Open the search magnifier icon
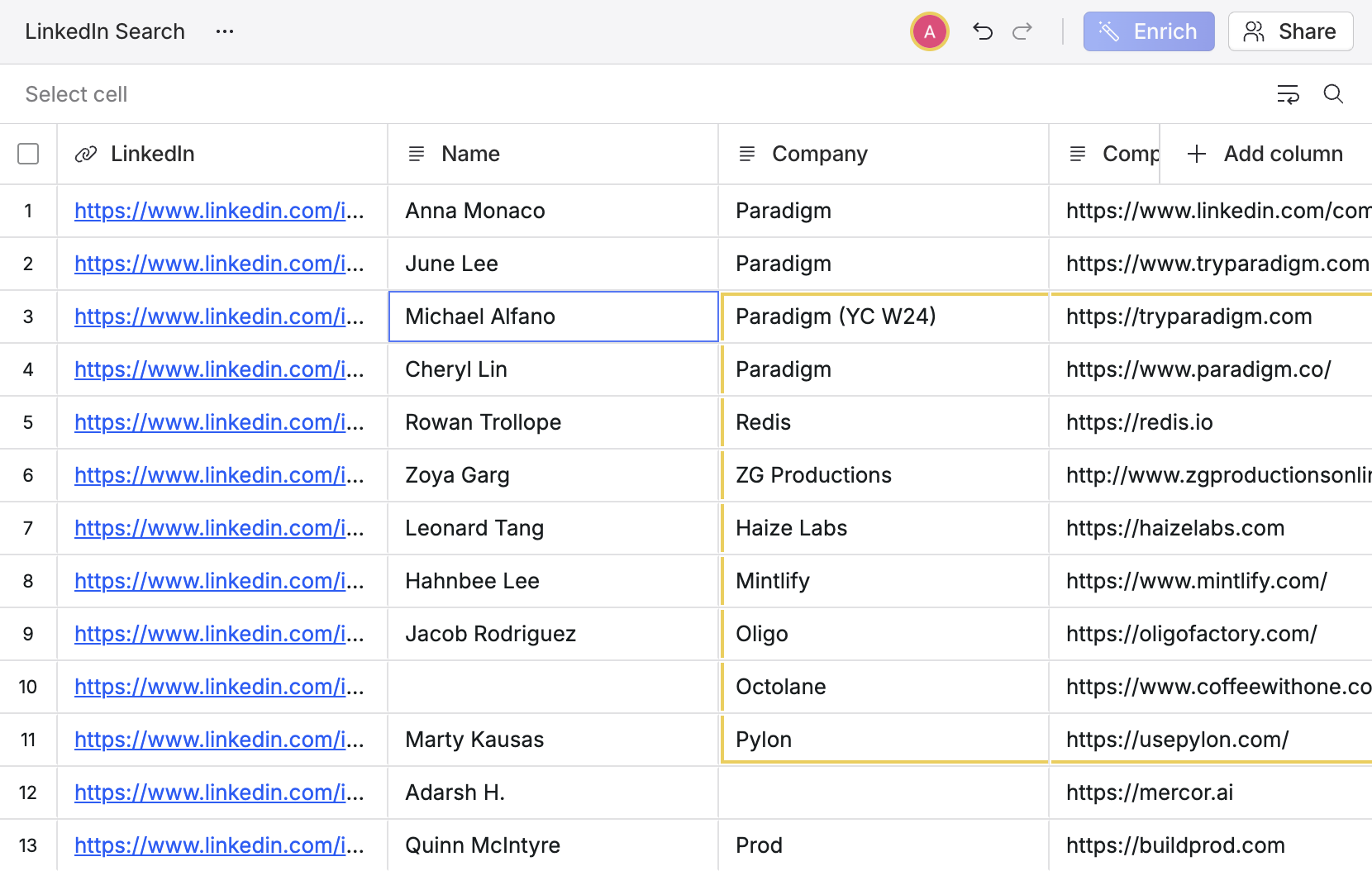Image resolution: width=1372 pixels, height=871 pixels. (1333, 94)
